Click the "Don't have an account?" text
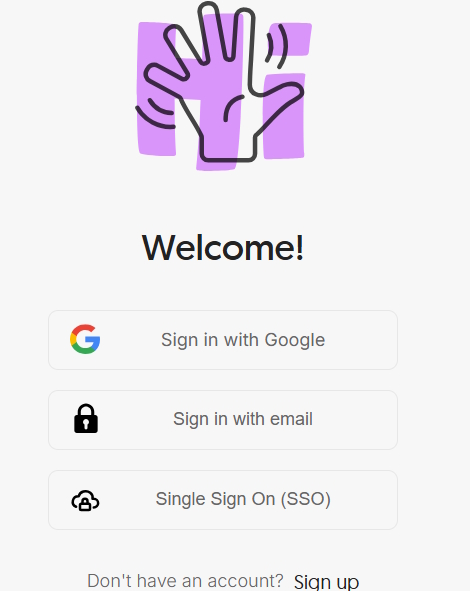The height and width of the screenshot is (591, 470). pos(185,581)
